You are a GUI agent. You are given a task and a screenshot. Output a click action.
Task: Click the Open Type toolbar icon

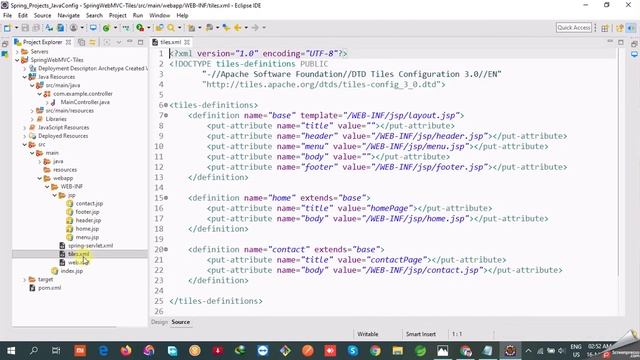(159, 28)
